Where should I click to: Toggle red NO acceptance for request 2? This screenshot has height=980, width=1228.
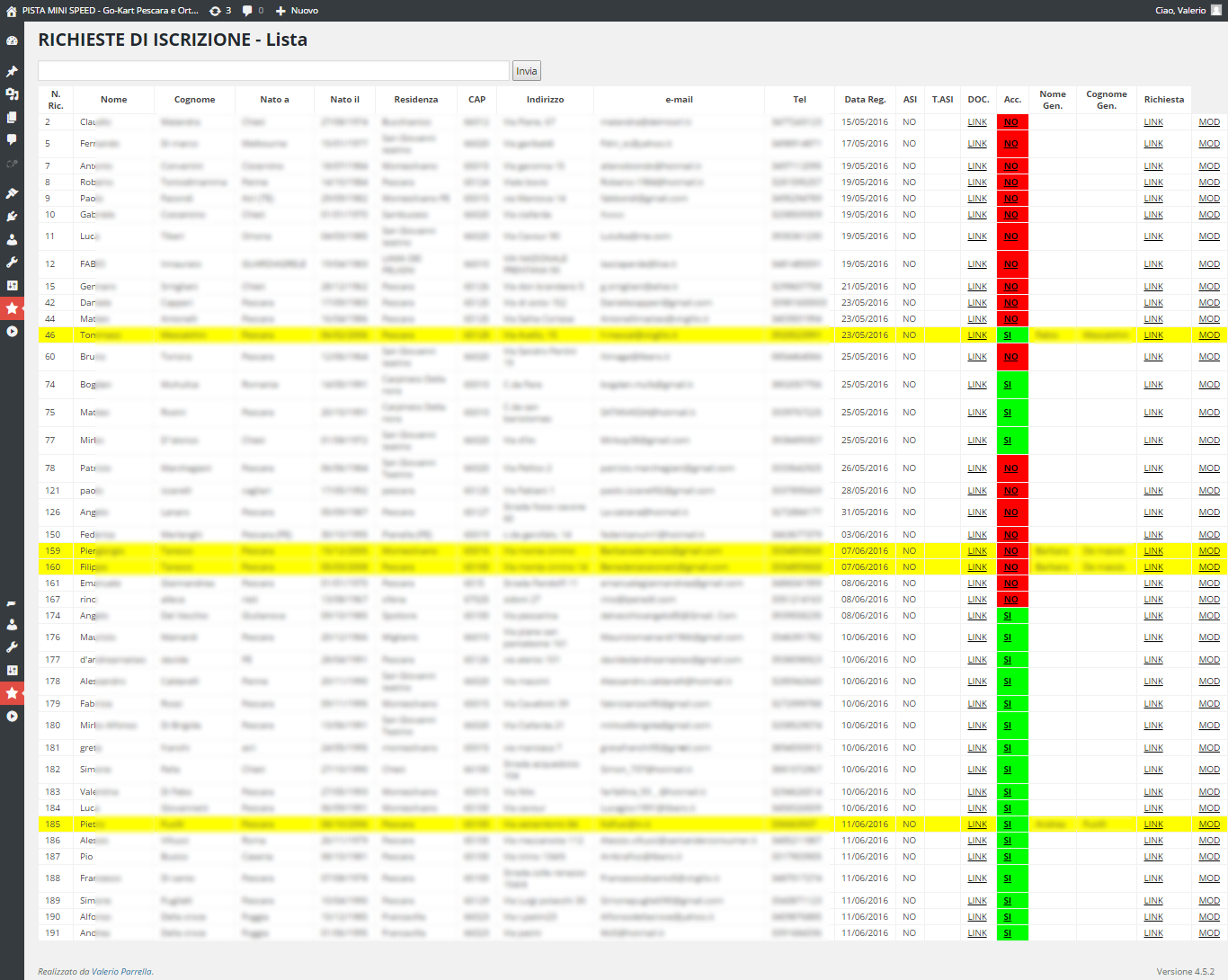click(x=1011, y=122)
